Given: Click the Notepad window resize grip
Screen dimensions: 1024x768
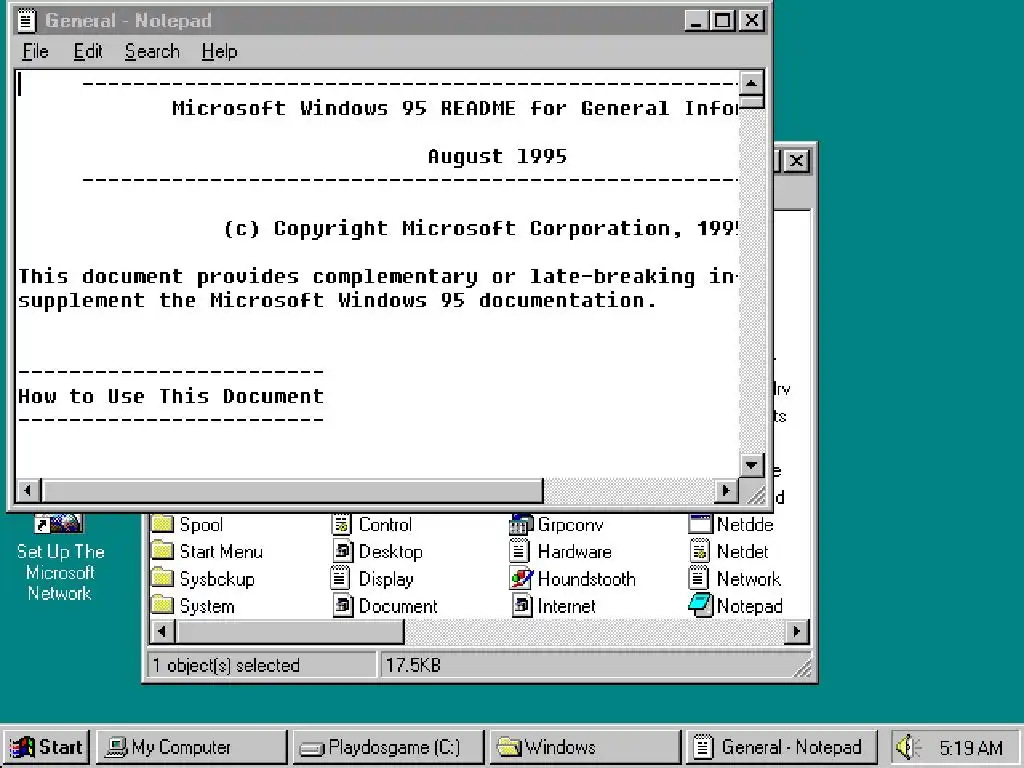Looking at the screenshot, I should tap(754, 494).
